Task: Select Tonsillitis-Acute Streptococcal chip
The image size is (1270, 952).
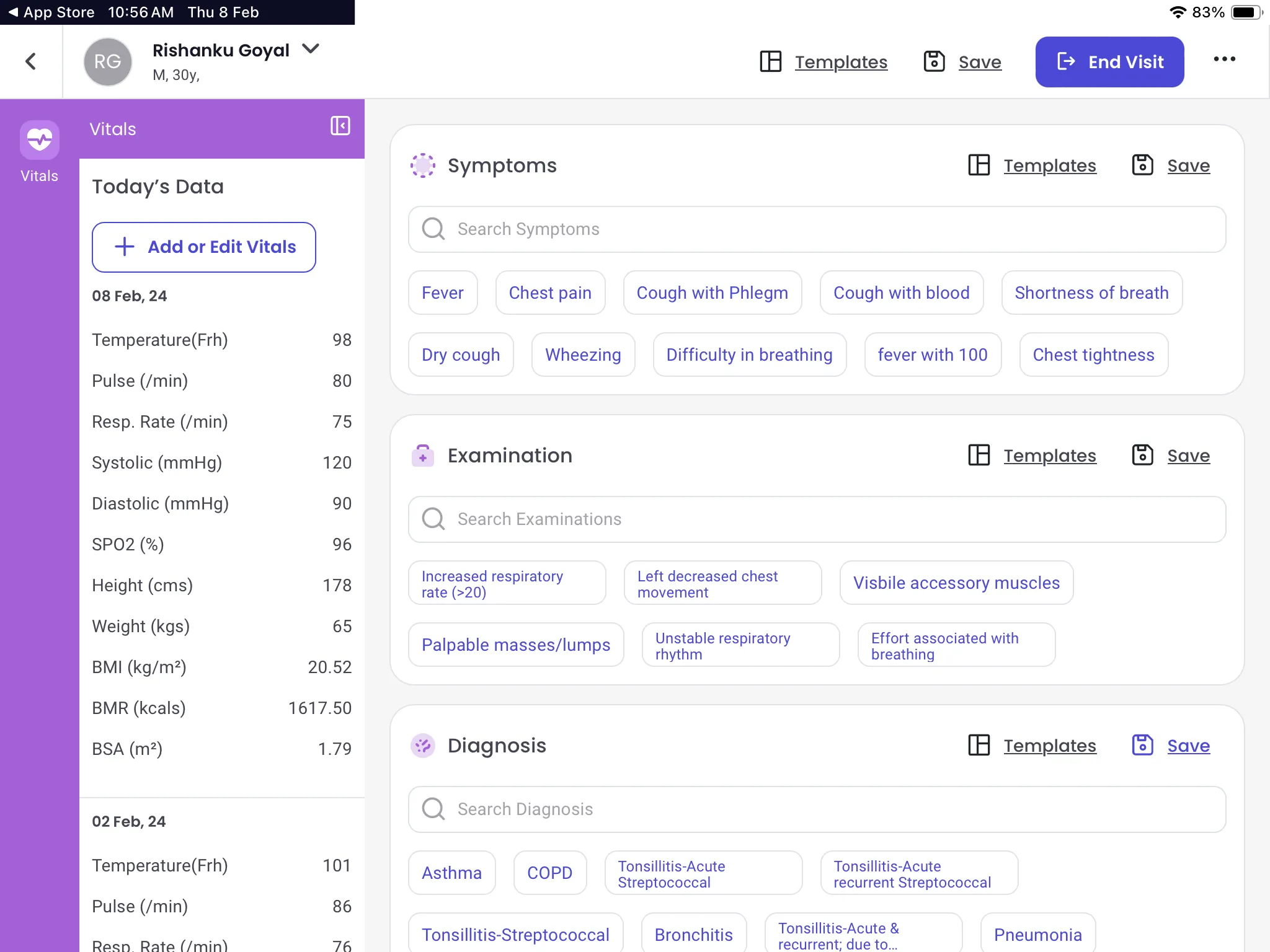Action: [703, 873]
